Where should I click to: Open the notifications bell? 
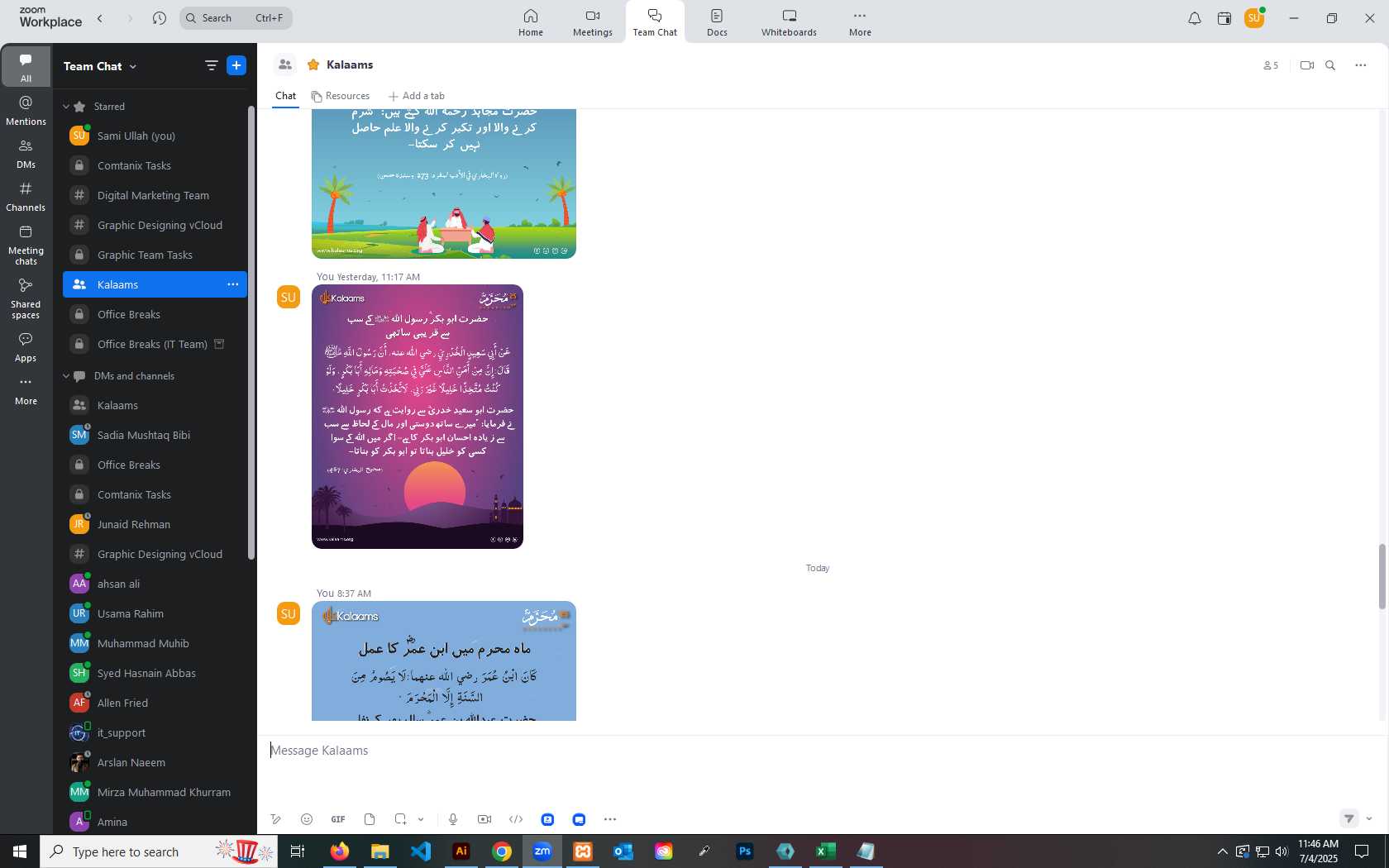(x=1195, y=18)
